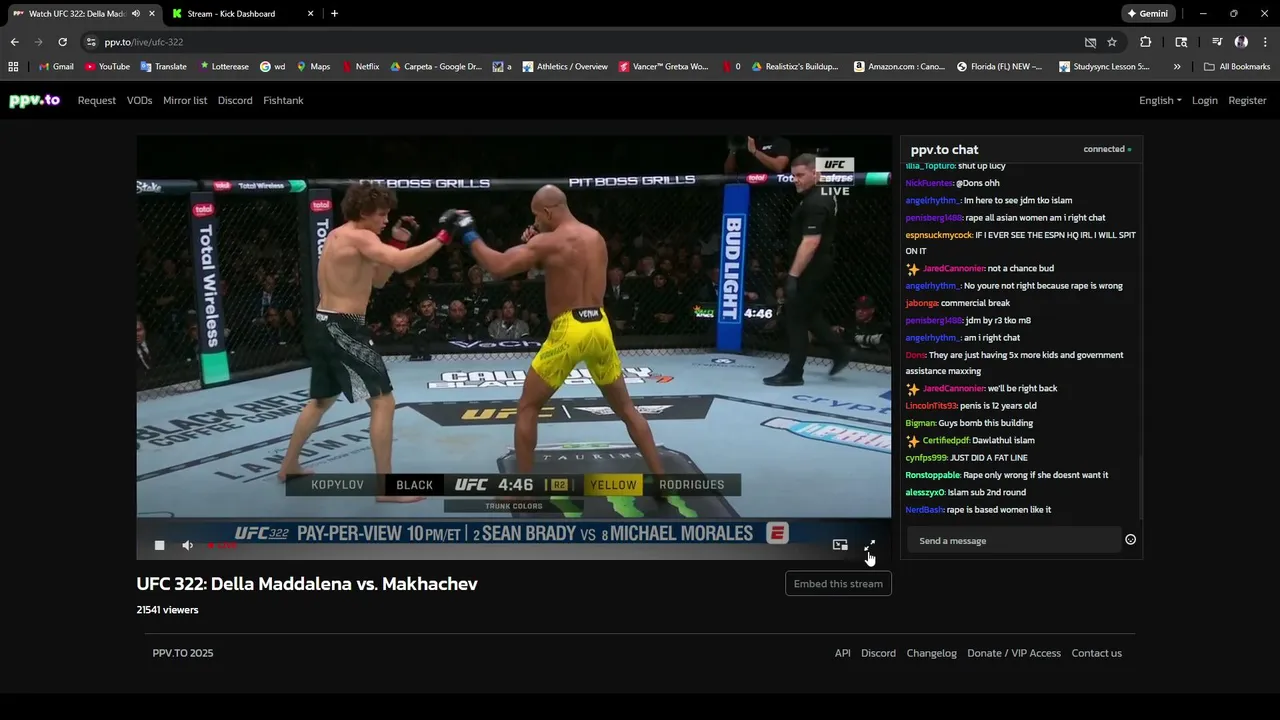1280x720 pixels.
Task: Open the Fishtank nav item
Action: coord(283,100)
